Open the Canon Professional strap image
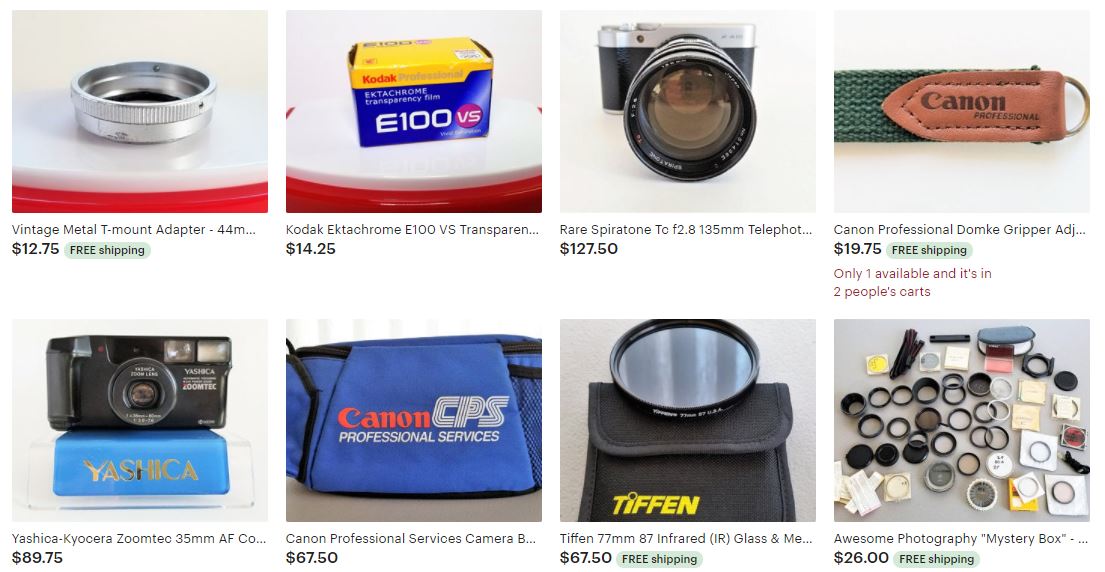Image resolution: width=1105 pixels, height=572 pixels. point(961,111)
